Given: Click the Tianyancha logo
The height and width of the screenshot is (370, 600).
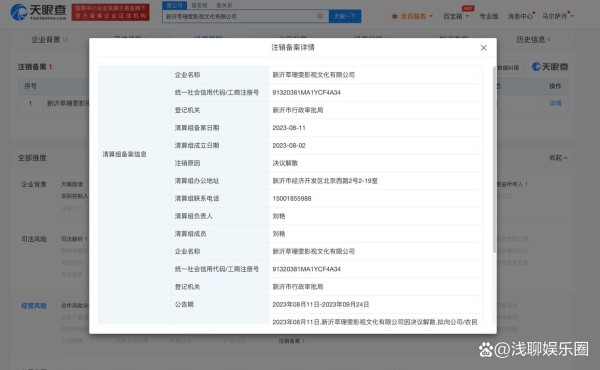Looking at the screenshot, I should click(38, 12).
